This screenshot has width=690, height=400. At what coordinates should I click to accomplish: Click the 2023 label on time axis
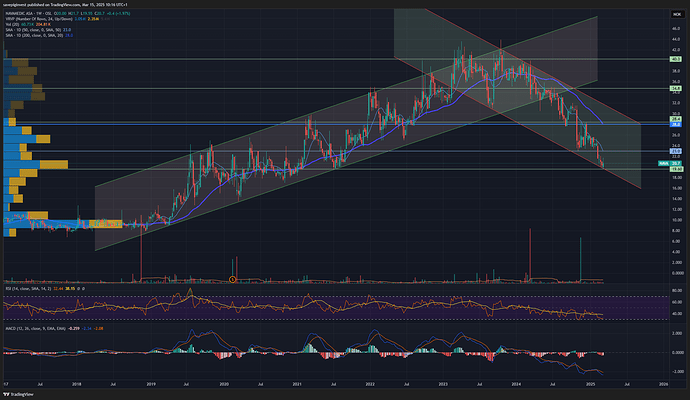click(442, 384)
